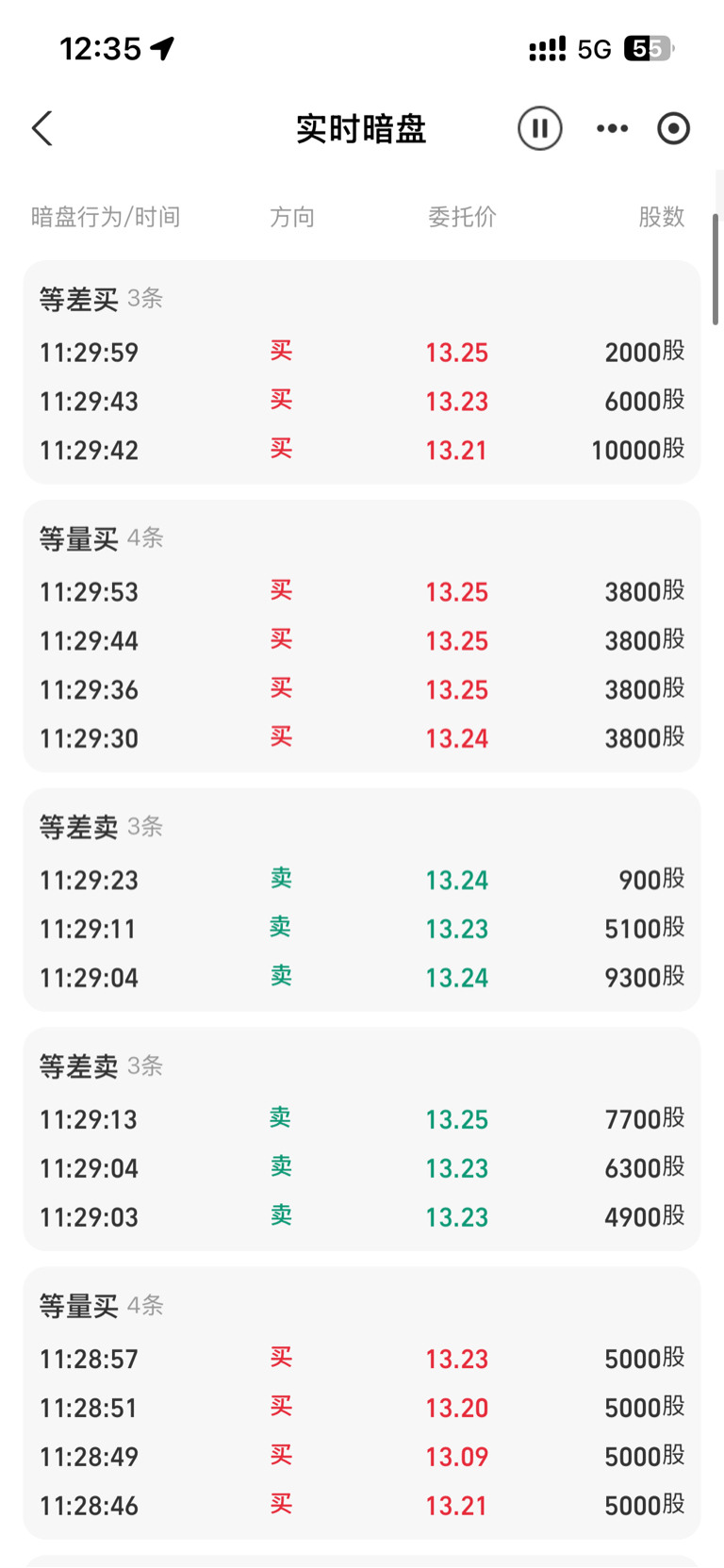Tap the circular record/target icon

click(x=673, y=128)
